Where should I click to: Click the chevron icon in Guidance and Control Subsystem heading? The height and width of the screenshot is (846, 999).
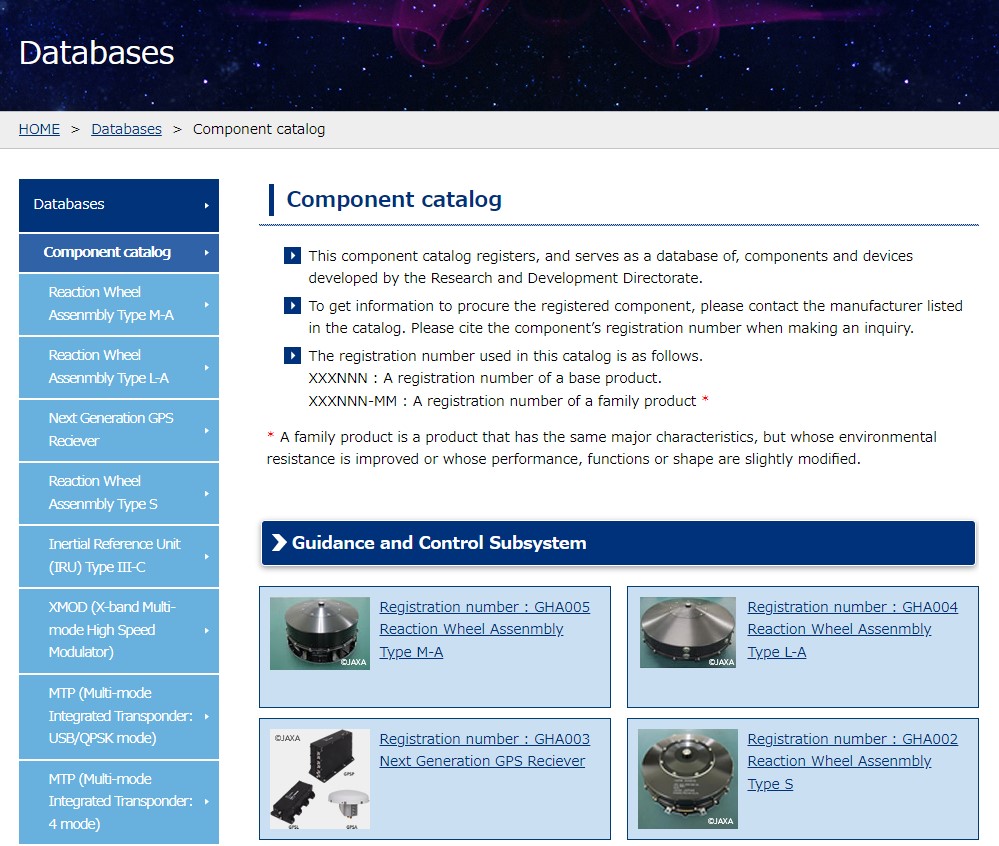[x=279, y=543]
